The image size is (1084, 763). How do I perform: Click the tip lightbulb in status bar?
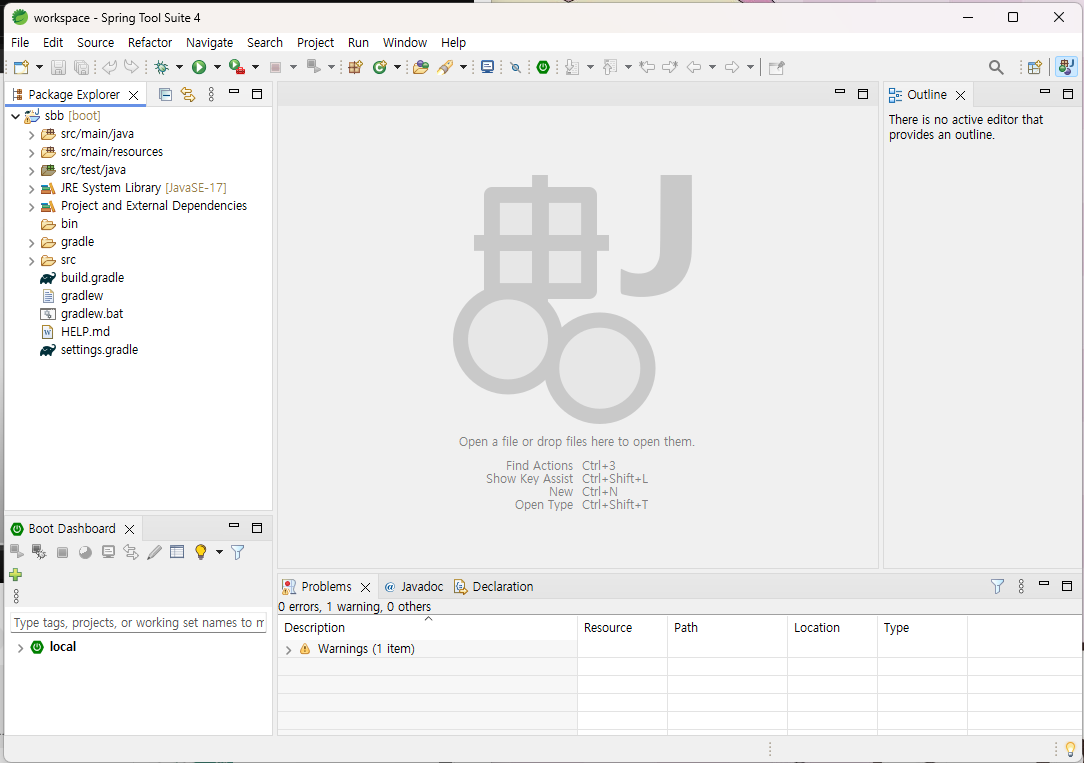1071,748
